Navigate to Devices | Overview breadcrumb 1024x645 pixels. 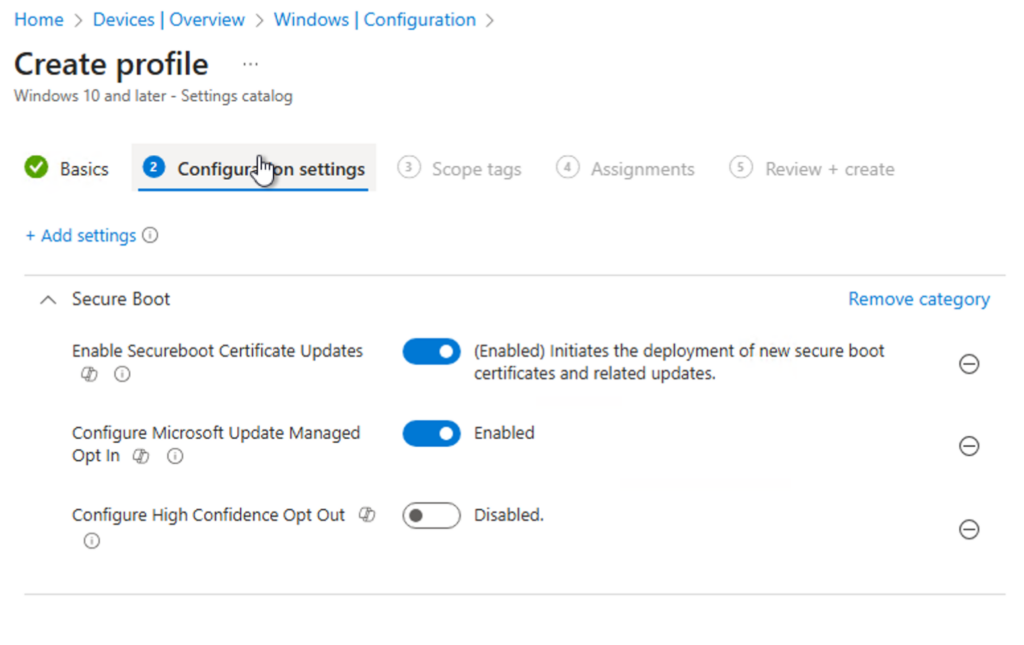168,20
